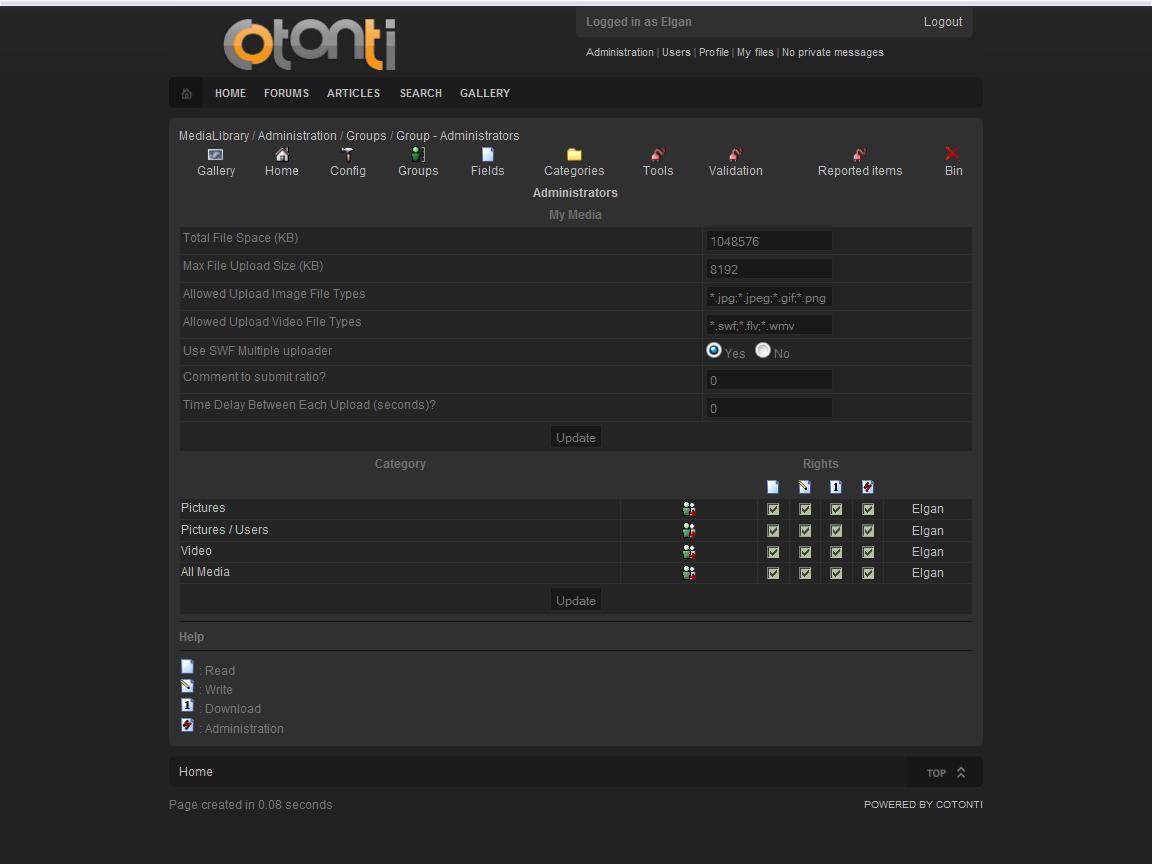Open the Bin red X icon
This screenshot has height=864, width=1152.
click(x=952, y=154)
